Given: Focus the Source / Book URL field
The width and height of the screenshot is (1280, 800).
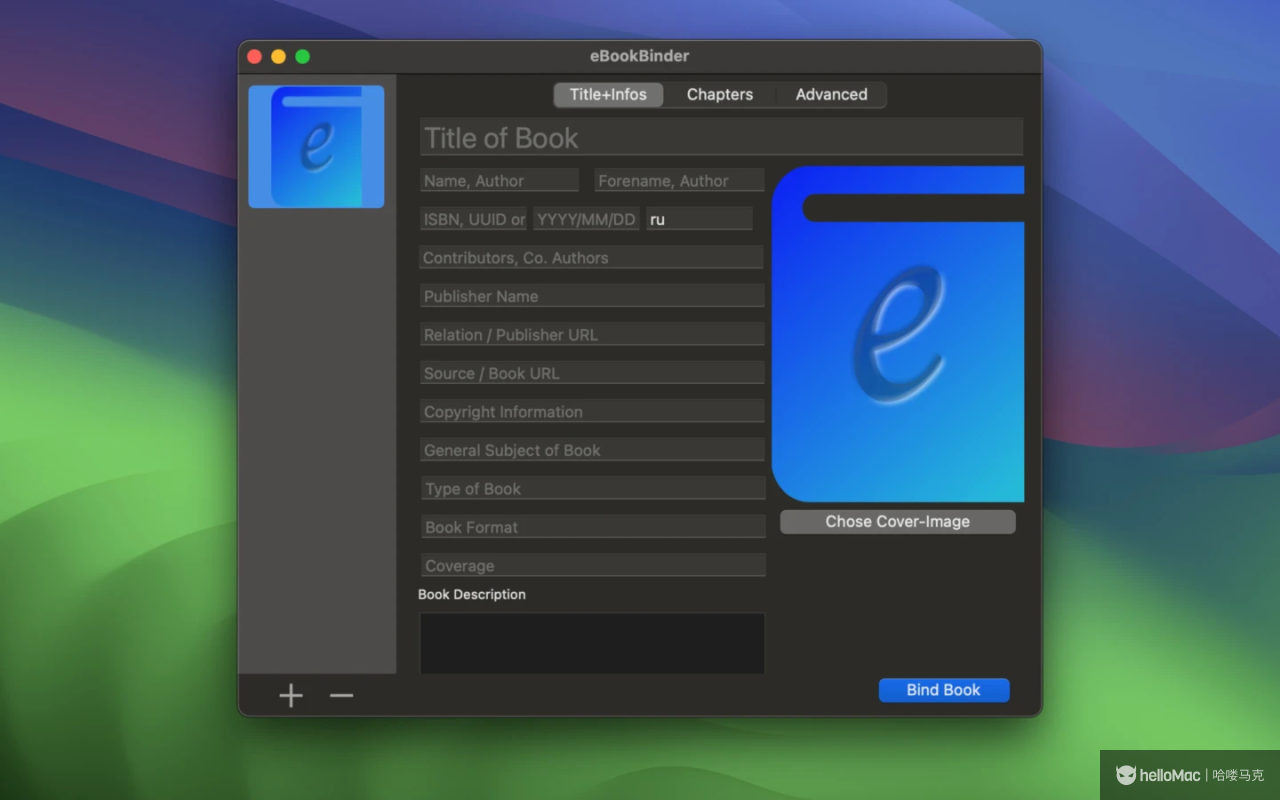Looking at the screenshot, I should point(592,373).
